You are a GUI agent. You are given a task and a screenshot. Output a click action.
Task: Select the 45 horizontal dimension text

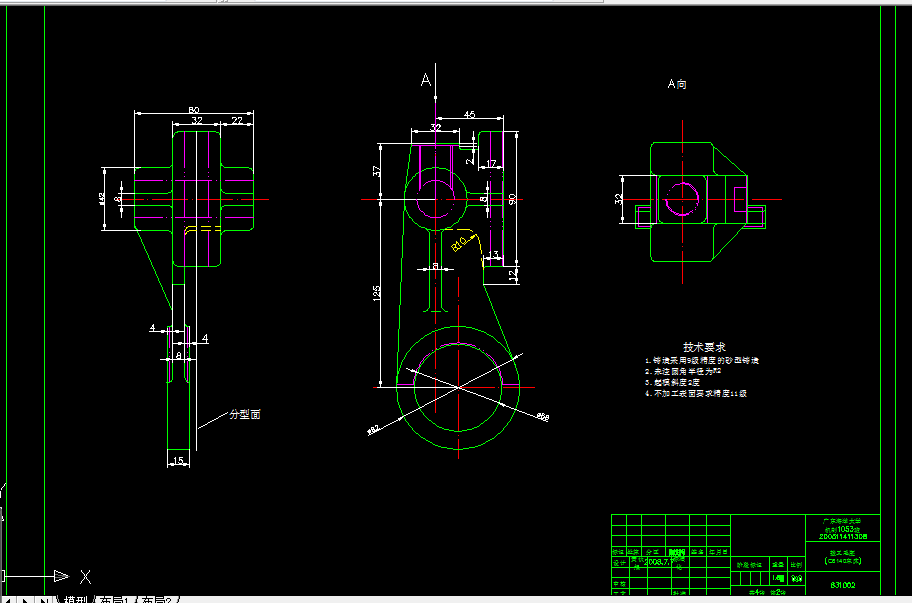coord(469,115)
